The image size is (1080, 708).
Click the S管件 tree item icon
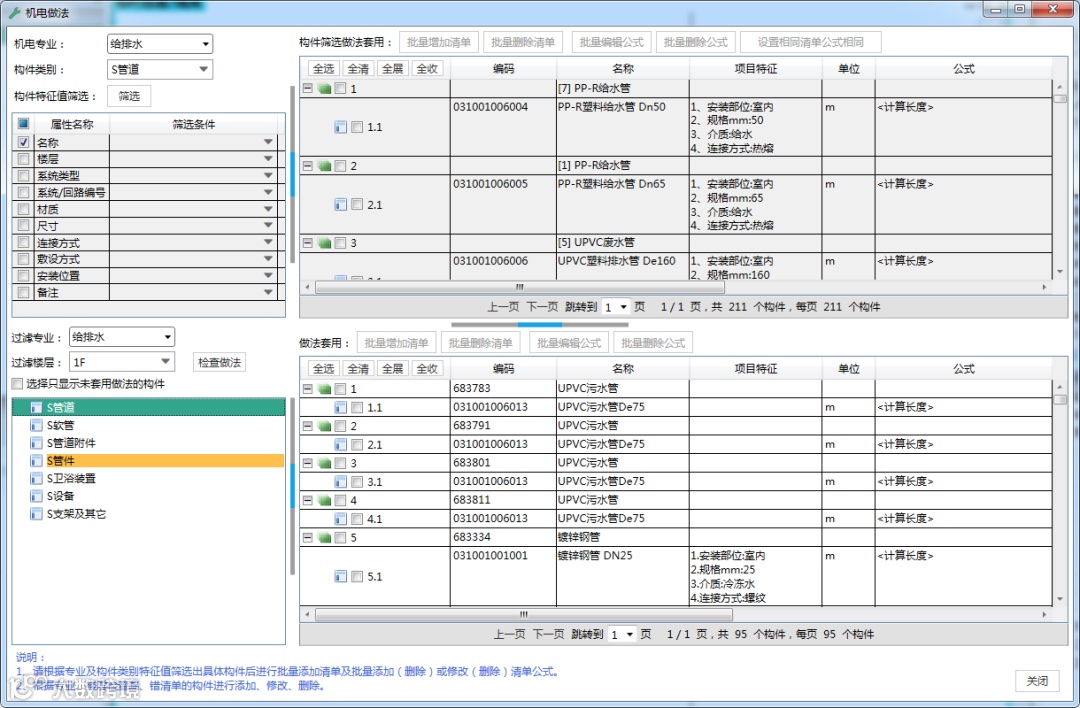(36, 461)
